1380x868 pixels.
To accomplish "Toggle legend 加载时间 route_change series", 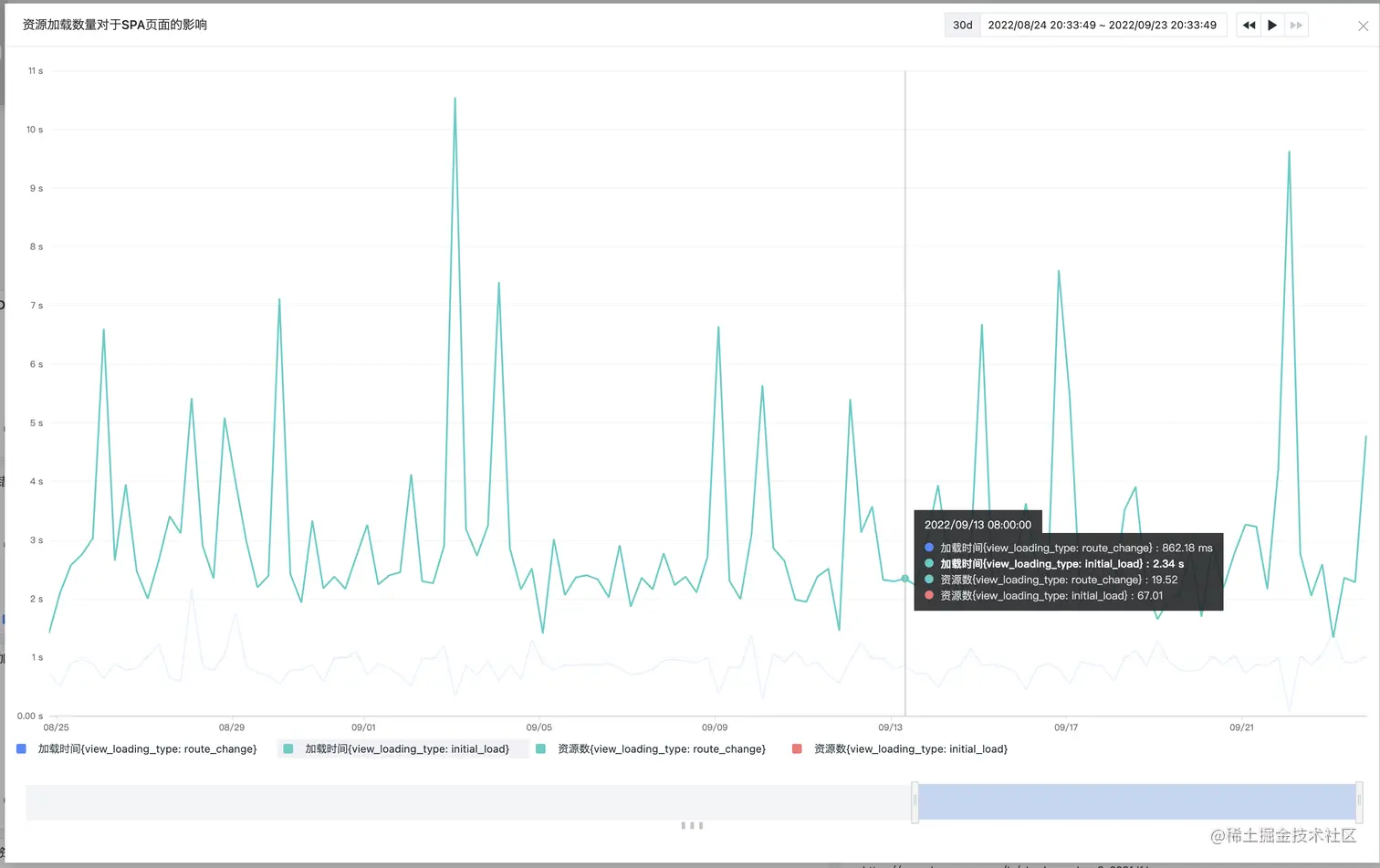I will (137, 749).
